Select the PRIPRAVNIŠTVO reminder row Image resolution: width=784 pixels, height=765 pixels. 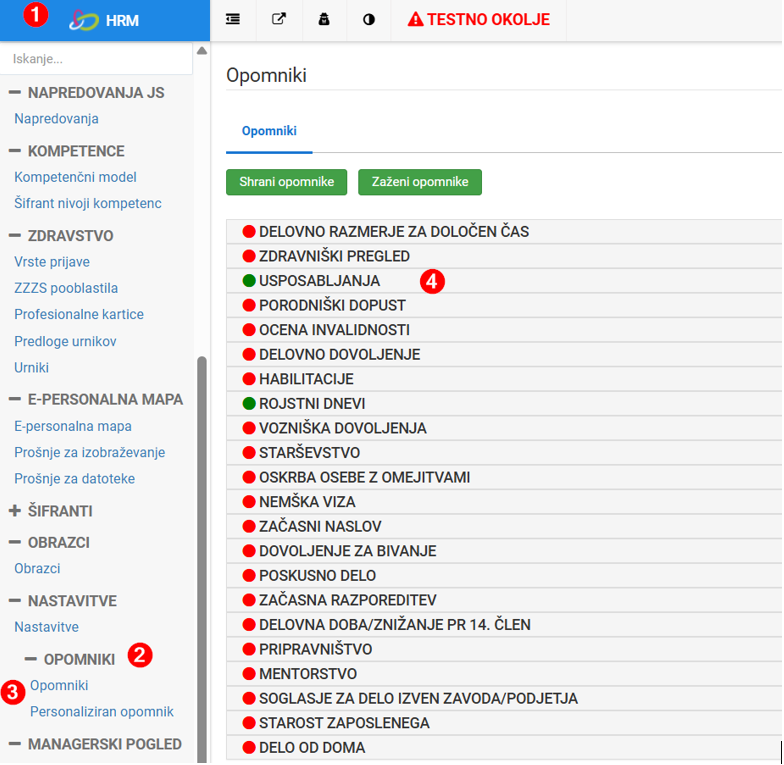pyautogui.click(x=504, y=649)
